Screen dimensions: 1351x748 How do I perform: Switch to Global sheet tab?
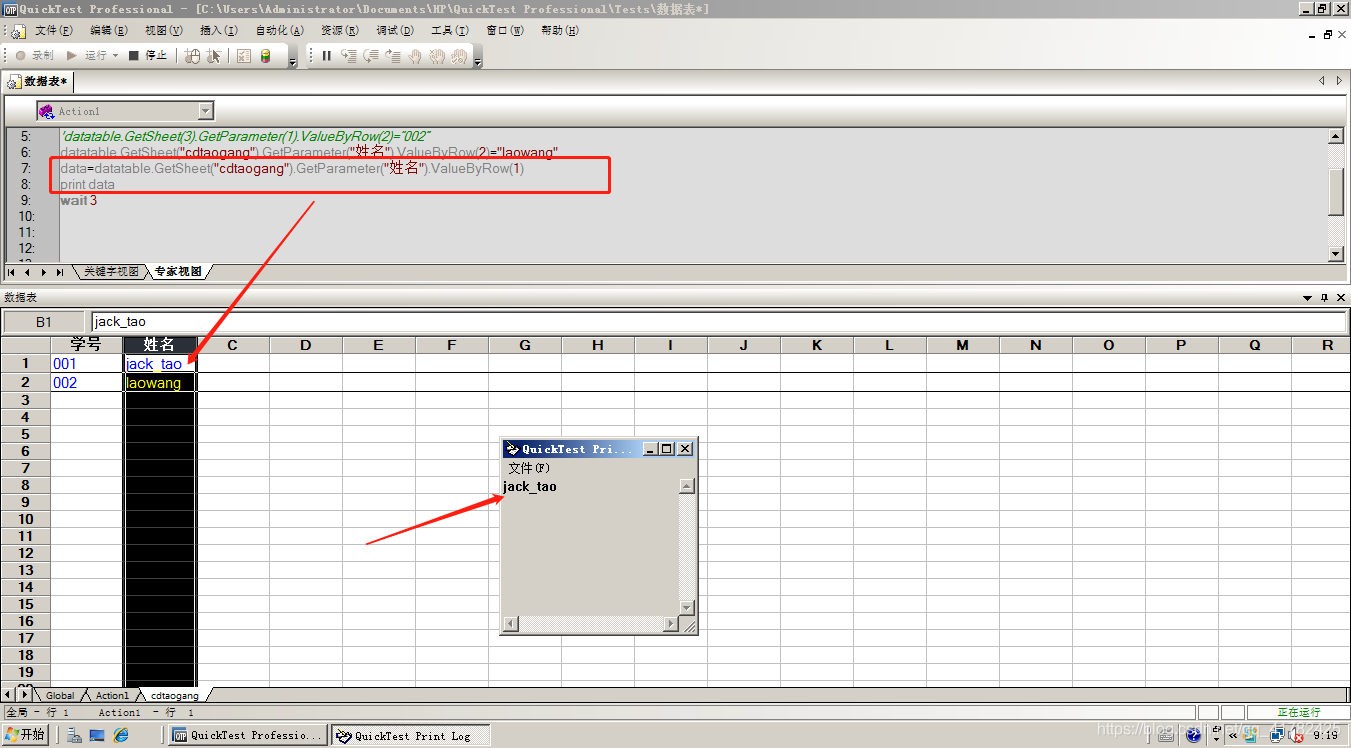[60, 695]
